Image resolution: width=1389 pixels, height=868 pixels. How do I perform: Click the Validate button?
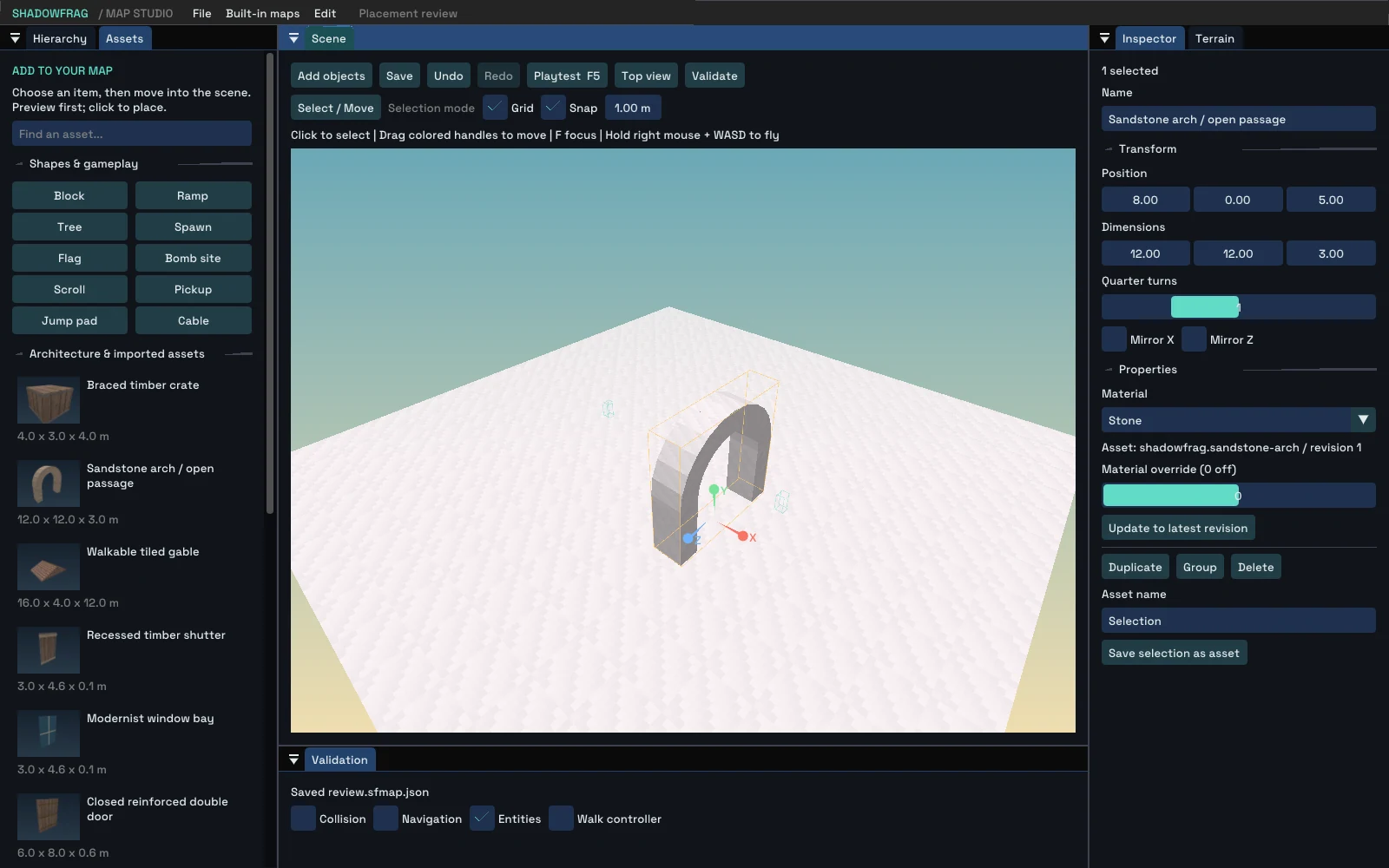coord(714,76)
